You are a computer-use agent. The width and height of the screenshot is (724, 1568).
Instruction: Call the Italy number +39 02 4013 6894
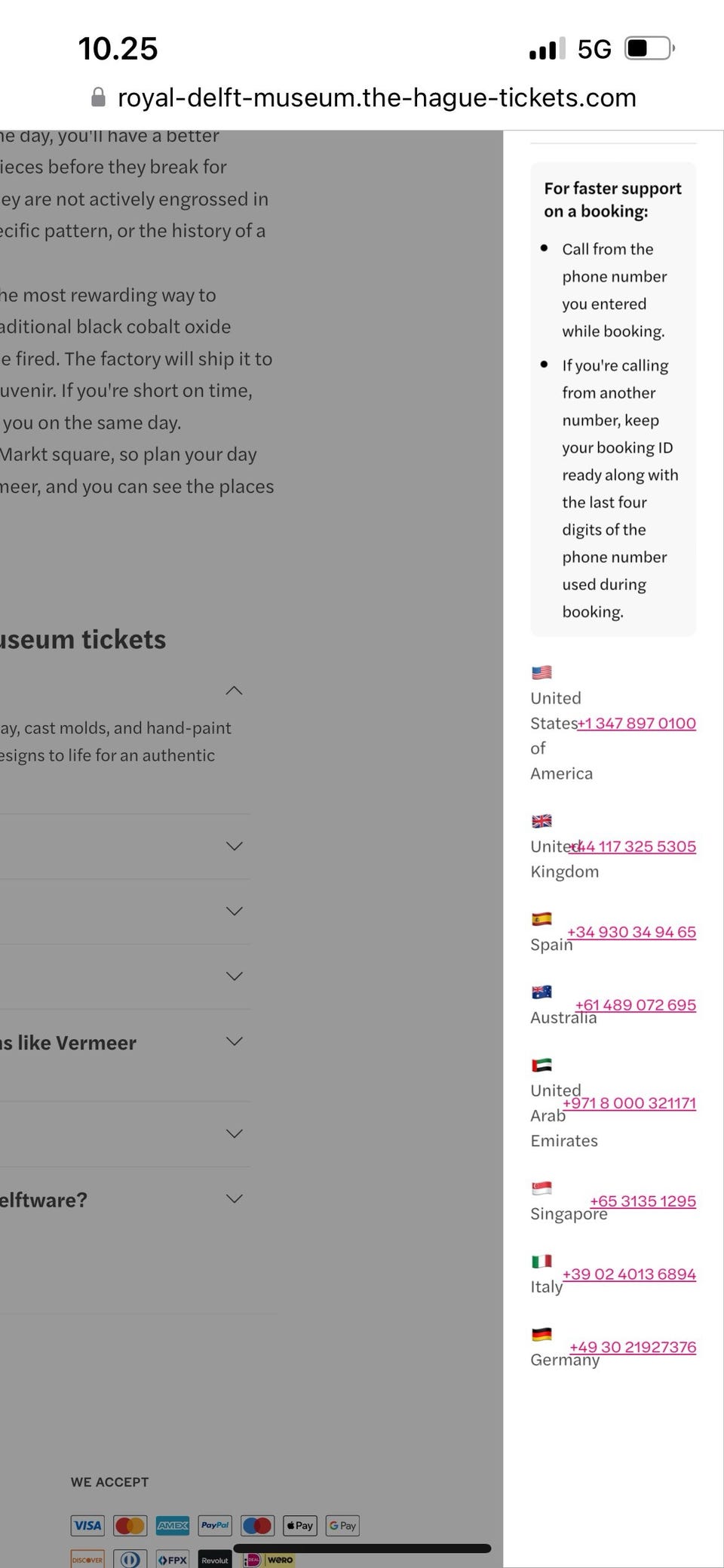click(x=629, y=1274)
